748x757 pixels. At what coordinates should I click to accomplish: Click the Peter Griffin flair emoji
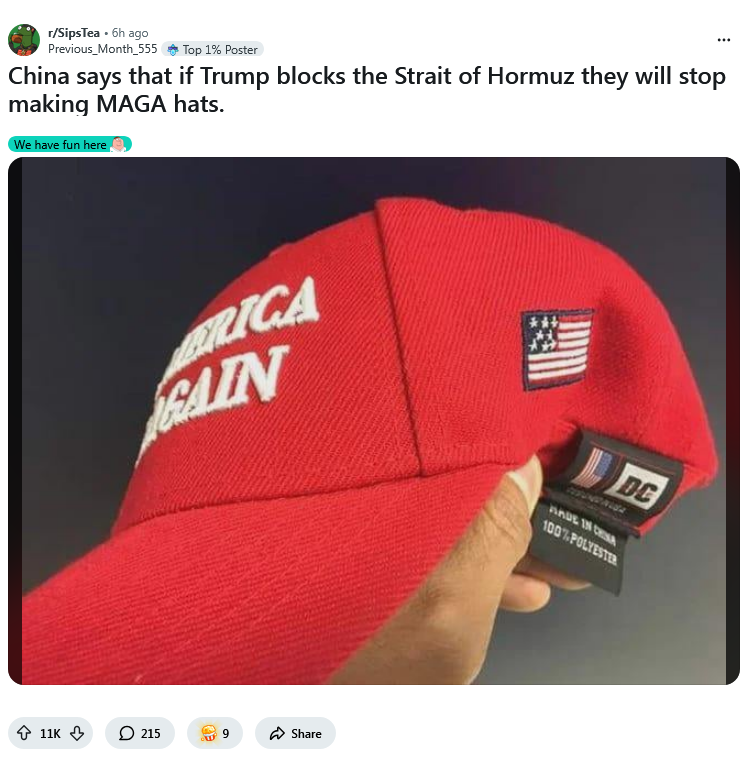point(118,144)
